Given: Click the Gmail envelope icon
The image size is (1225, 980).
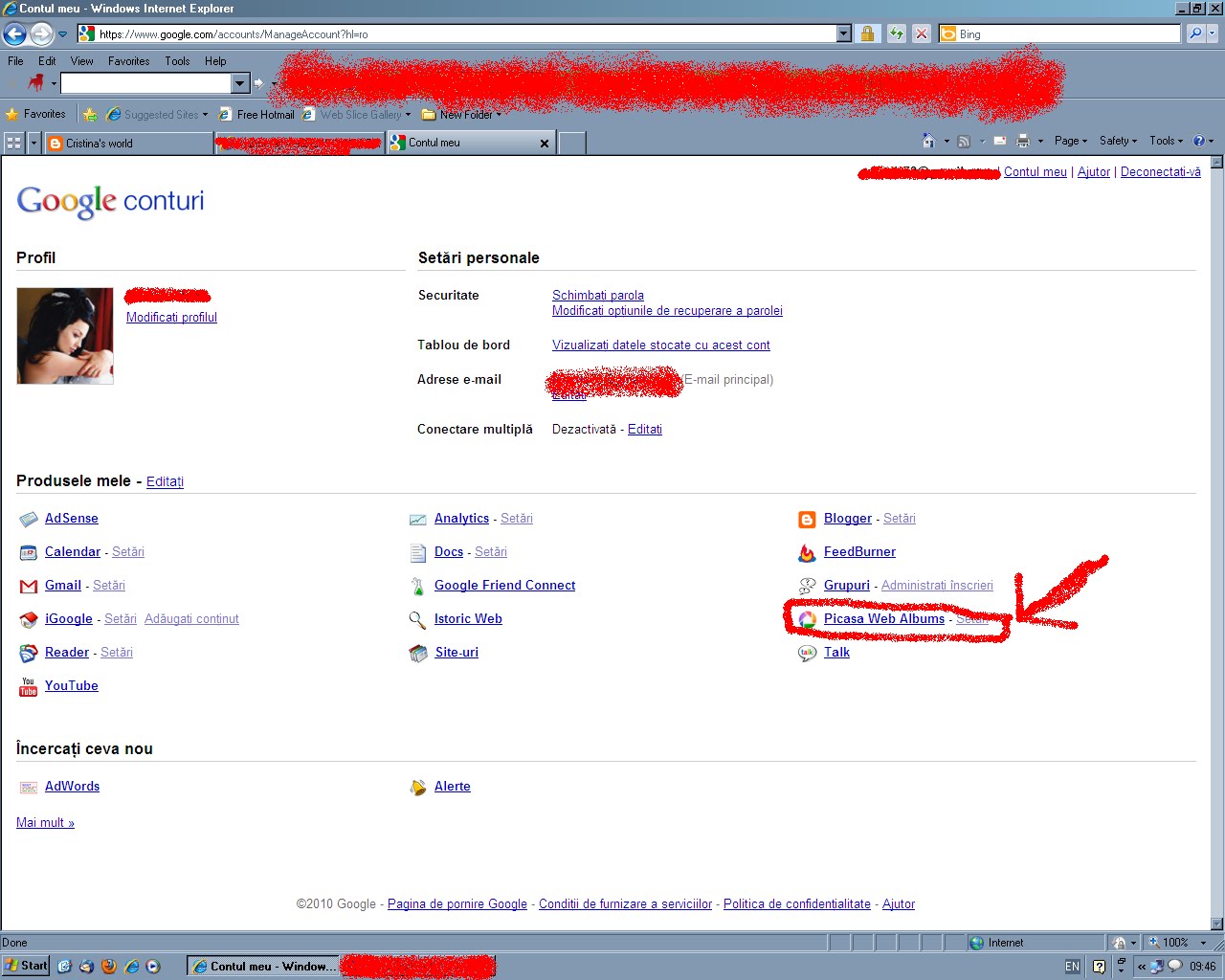Looking at the screenshot, I should pyautogui.click(x=28, y=587).
